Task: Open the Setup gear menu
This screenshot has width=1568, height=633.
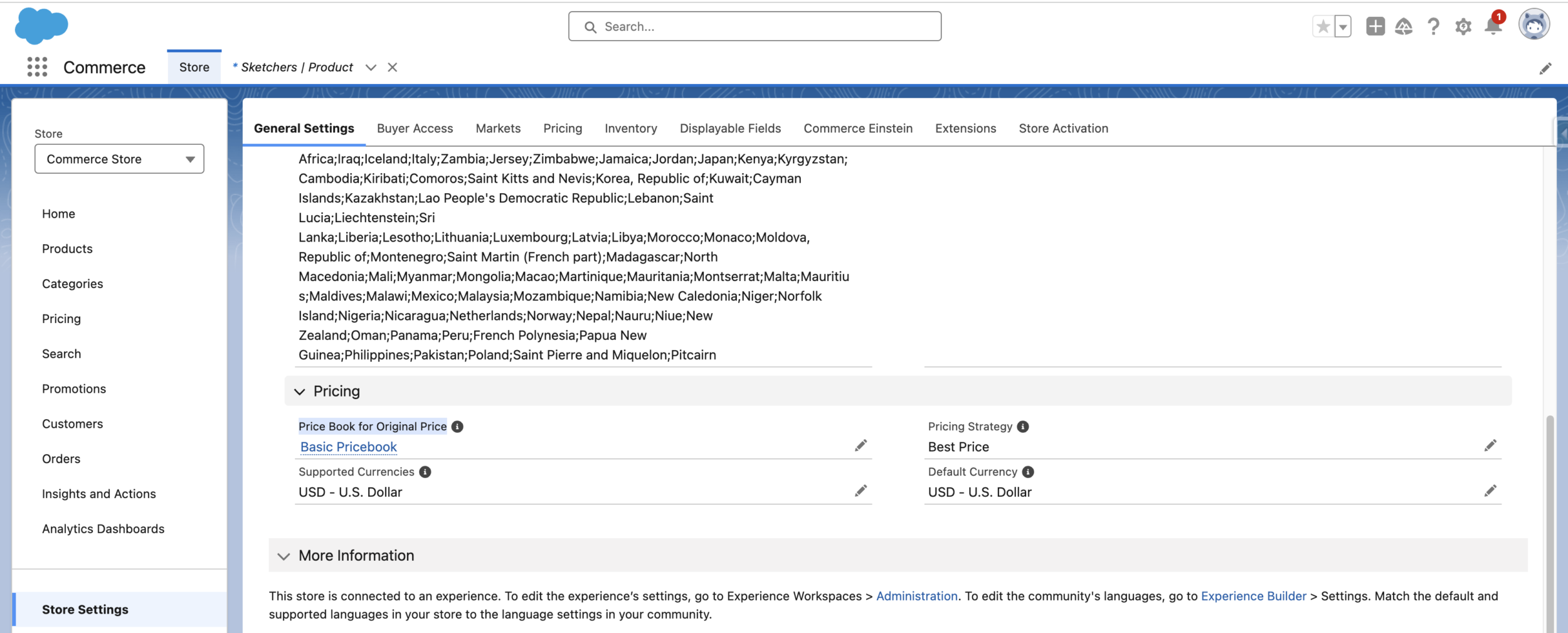Action: pos(1463,26)
